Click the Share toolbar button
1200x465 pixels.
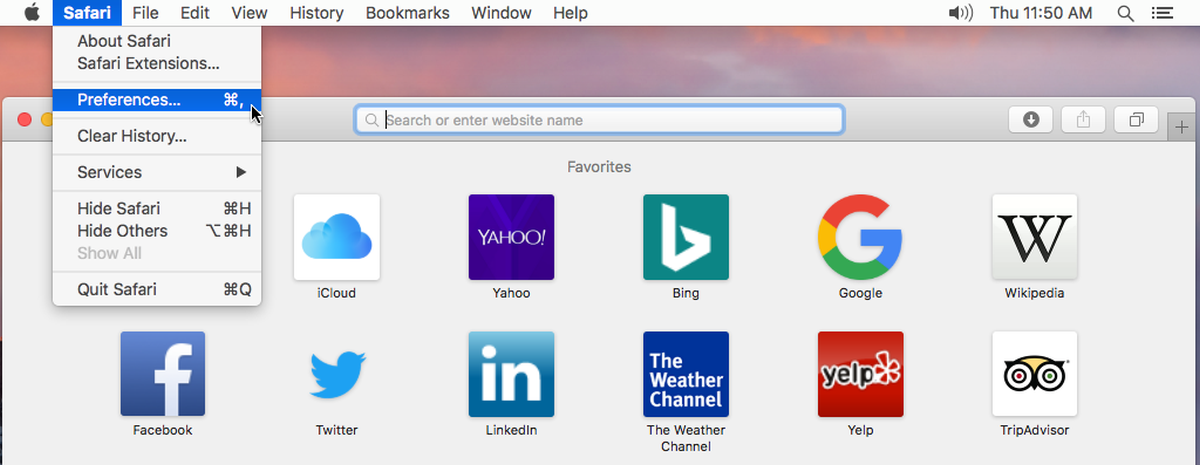tap(1083, 120)
